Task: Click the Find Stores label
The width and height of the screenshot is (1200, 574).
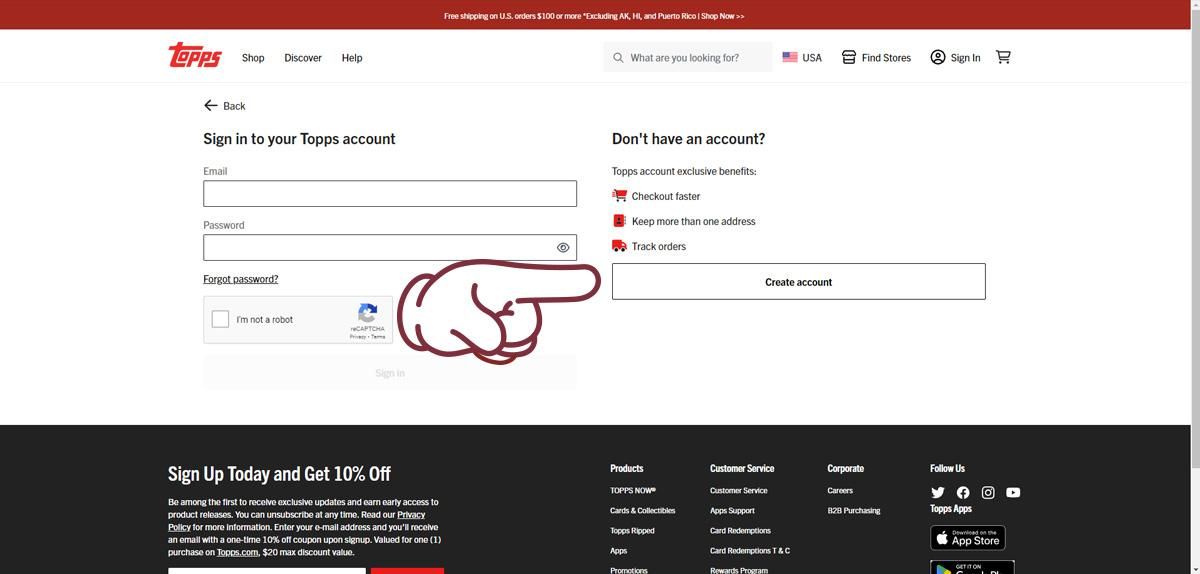Action: pyautogui.click(x=886, y=58)
